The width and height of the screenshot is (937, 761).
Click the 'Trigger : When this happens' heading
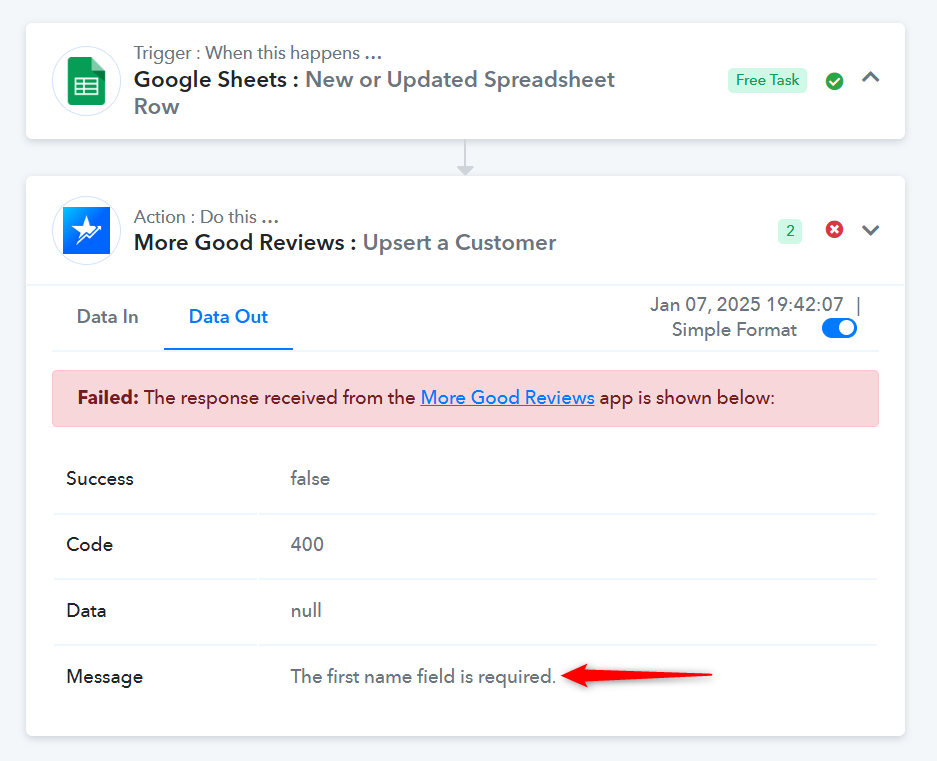click(x=258, y=53)
